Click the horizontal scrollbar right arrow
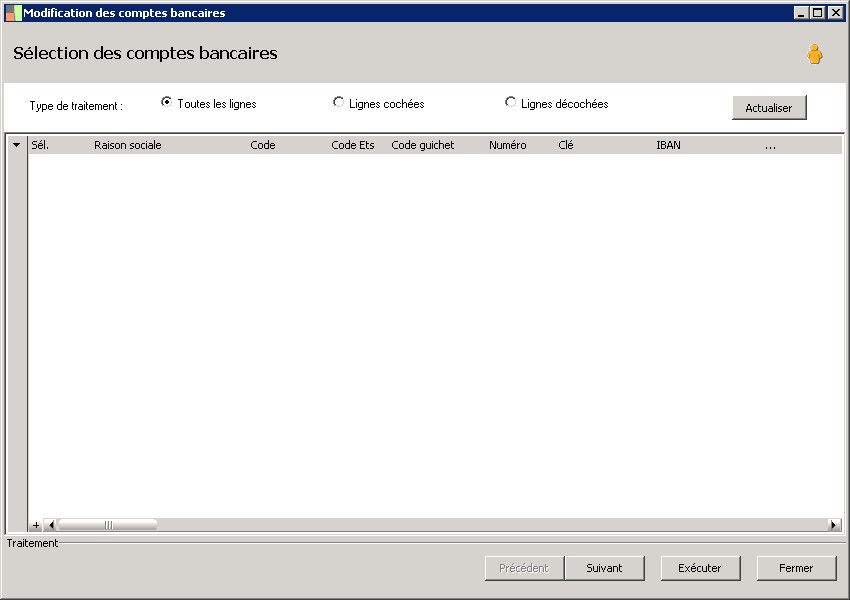 coord(834,525)
